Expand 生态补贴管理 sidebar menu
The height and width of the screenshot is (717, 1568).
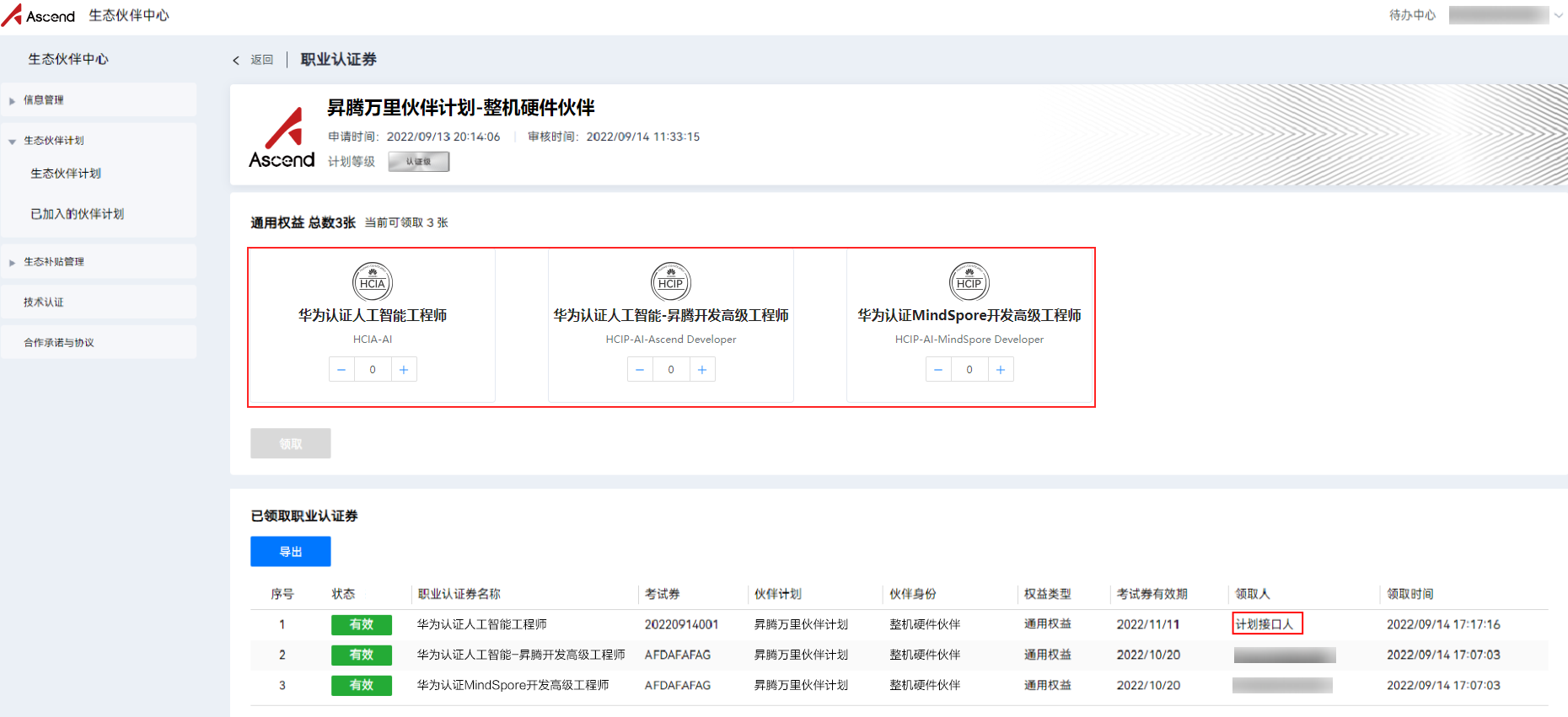click(99, 261)
